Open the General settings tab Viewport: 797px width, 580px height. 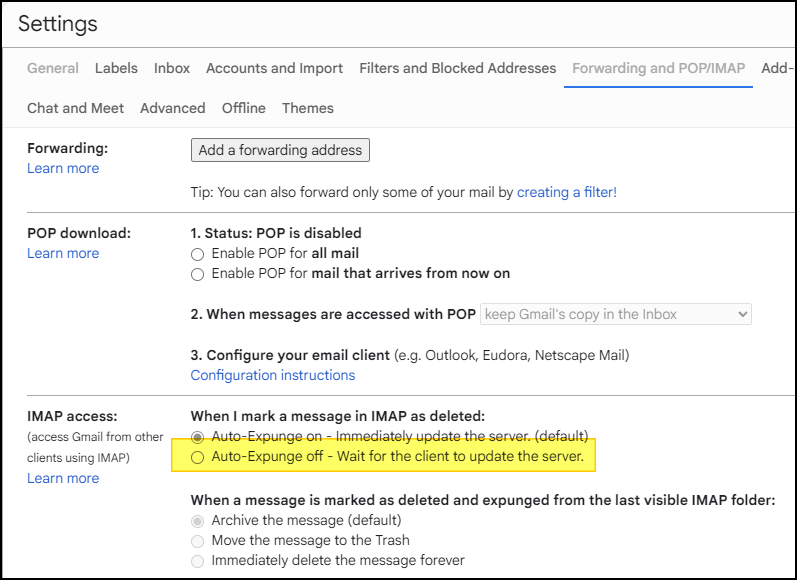(53, 68)
